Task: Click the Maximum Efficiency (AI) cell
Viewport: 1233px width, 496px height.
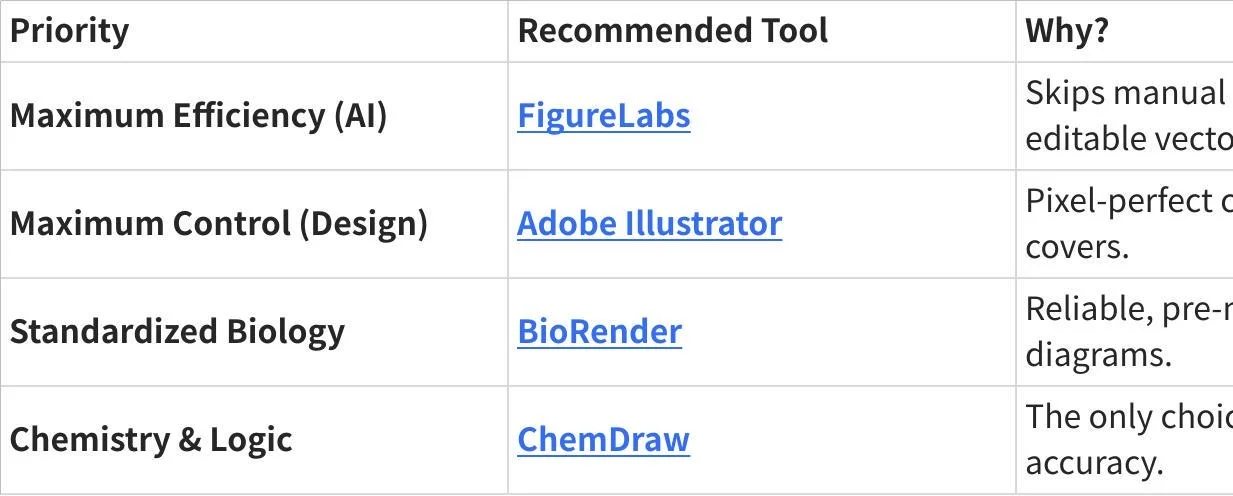Action: 198,116
